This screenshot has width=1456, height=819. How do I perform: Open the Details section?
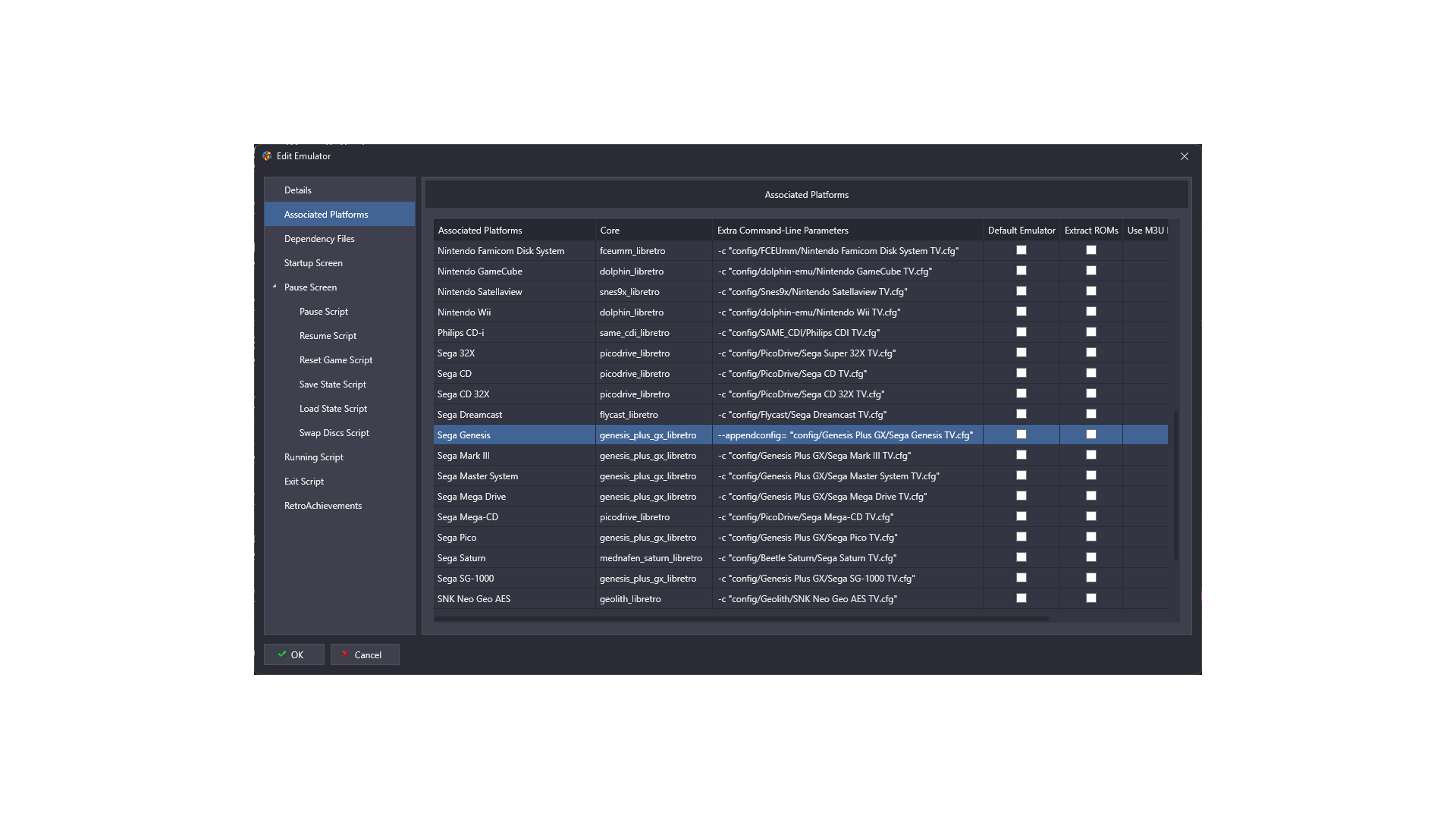tap(298, 190)
